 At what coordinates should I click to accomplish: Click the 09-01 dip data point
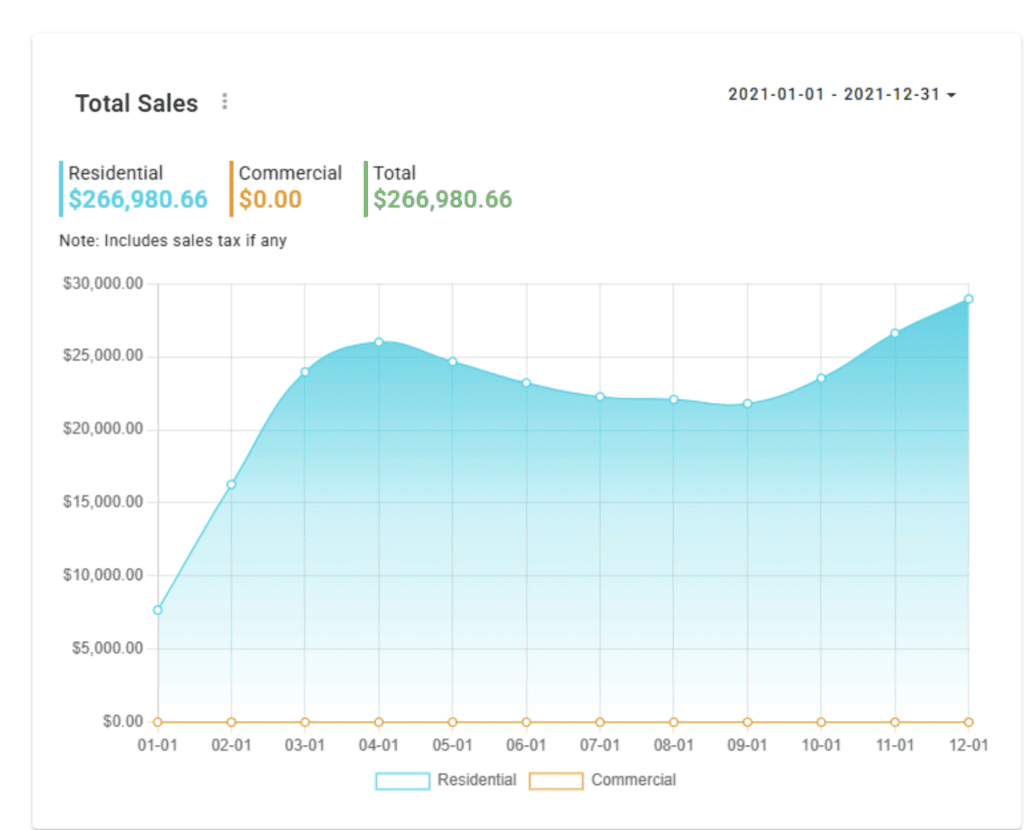click(x=746, y=404)
